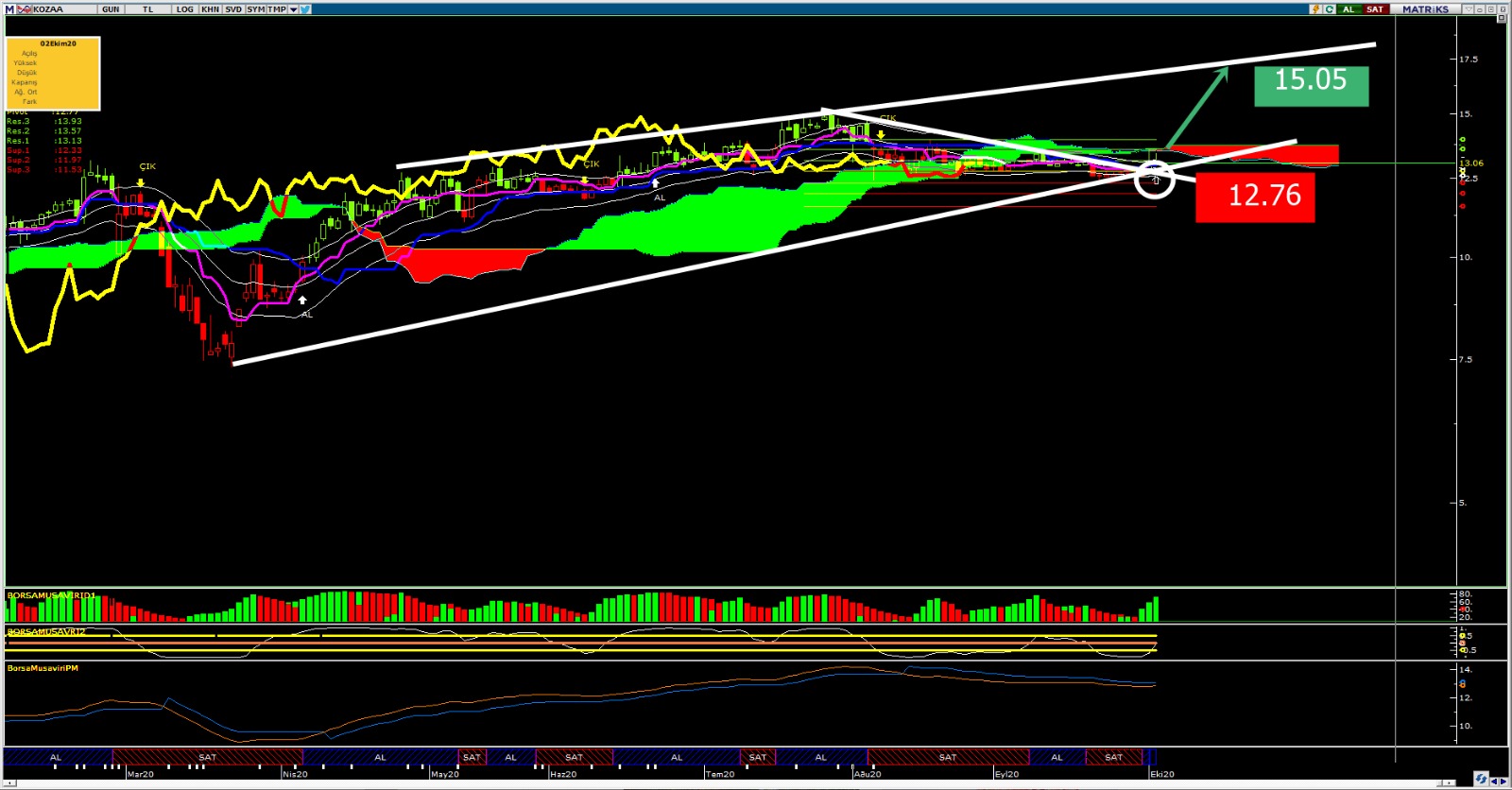Expand the toolbar down-arrow menu
The image size is (1512, 790).
pyautogui.click(x=293, y=9)
